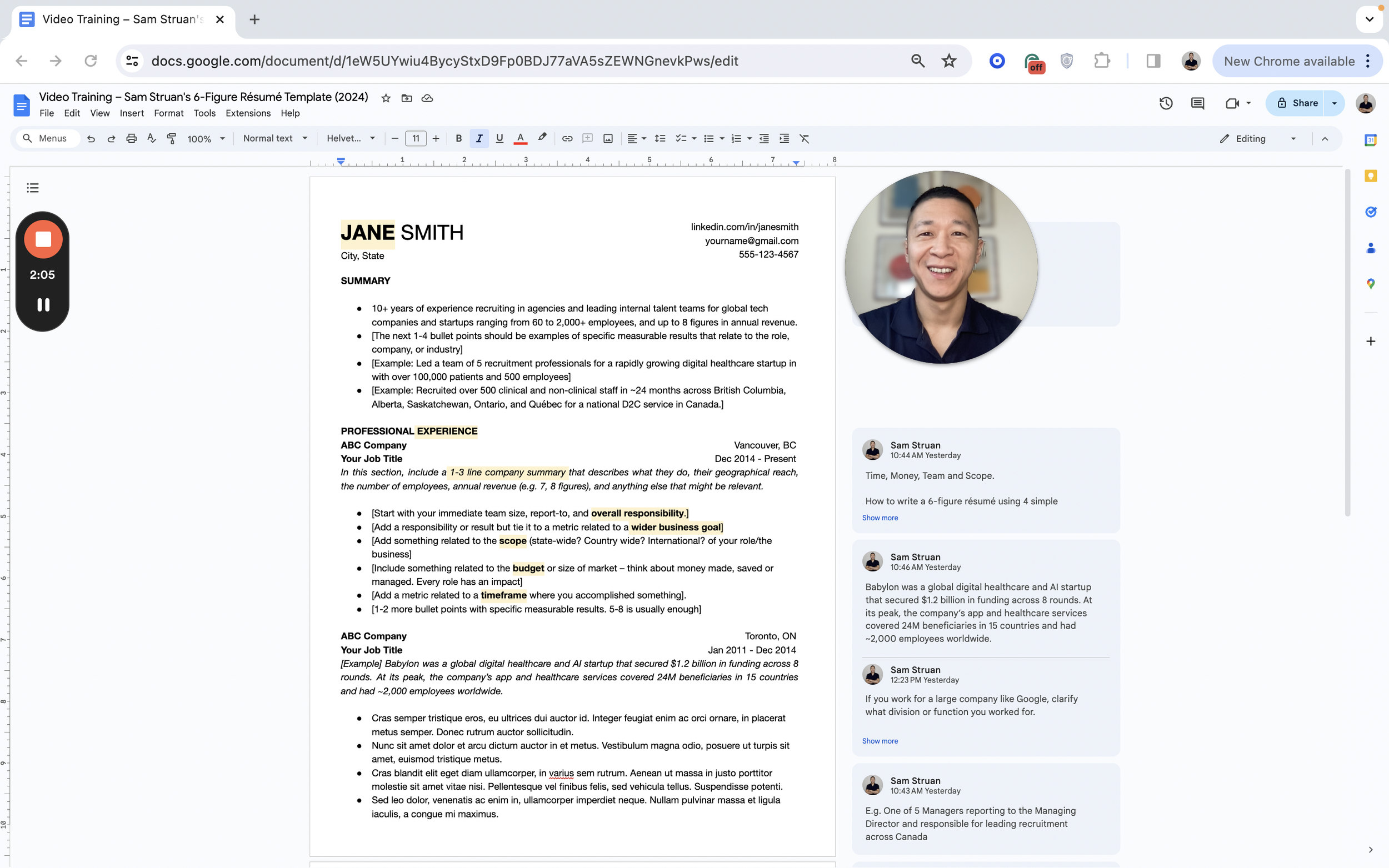Open version history clock icon

[1165, 103]
